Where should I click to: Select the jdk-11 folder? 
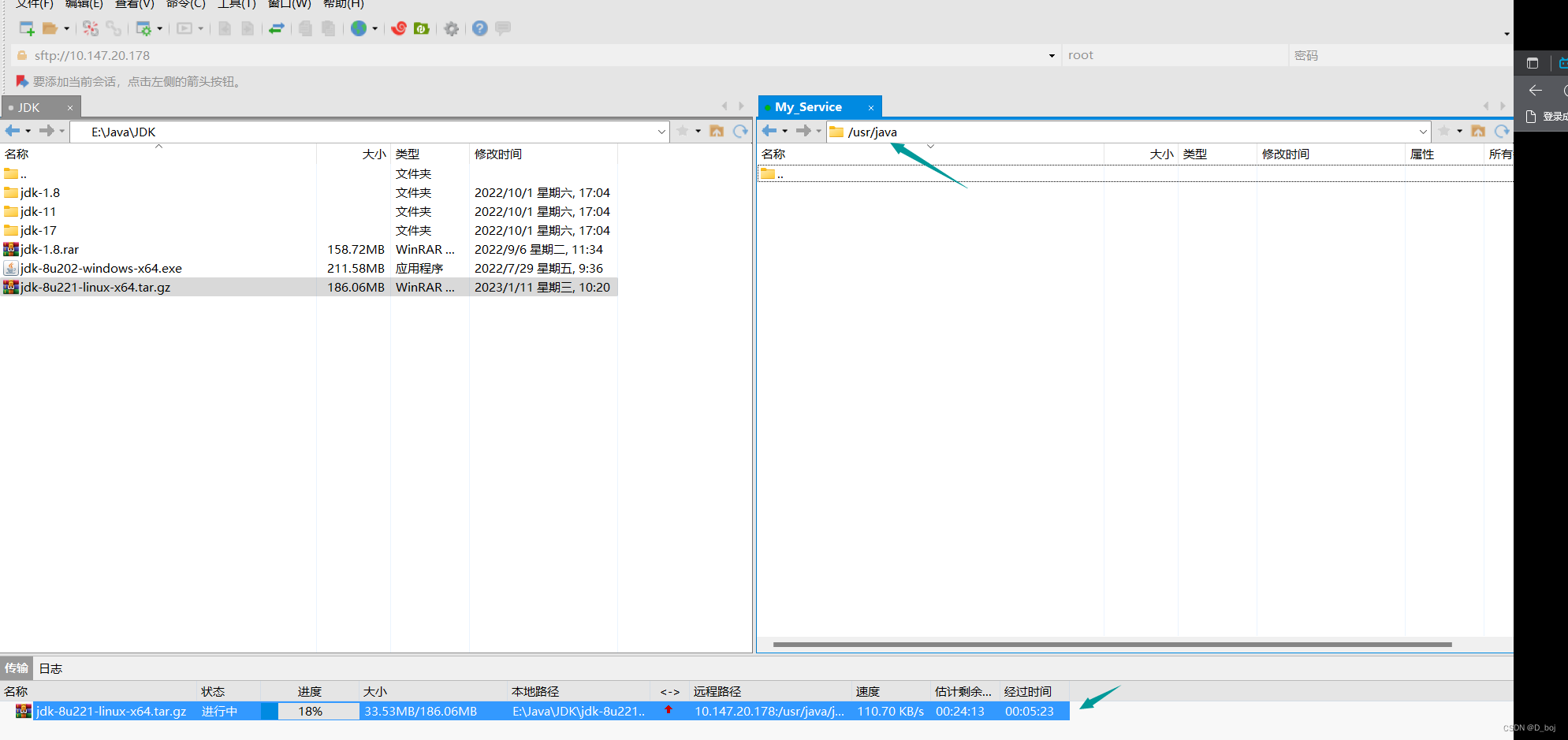click(x=38, y=211)
